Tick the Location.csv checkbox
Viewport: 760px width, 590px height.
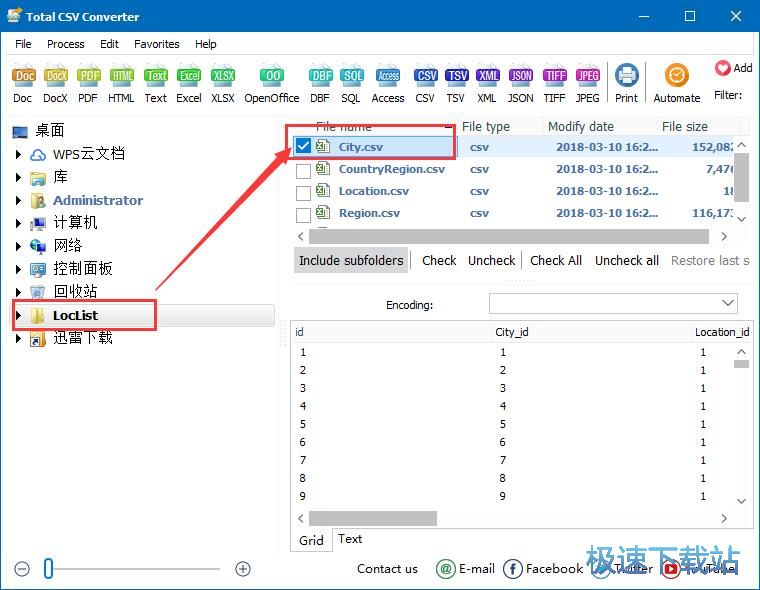(x=303, y=193)
